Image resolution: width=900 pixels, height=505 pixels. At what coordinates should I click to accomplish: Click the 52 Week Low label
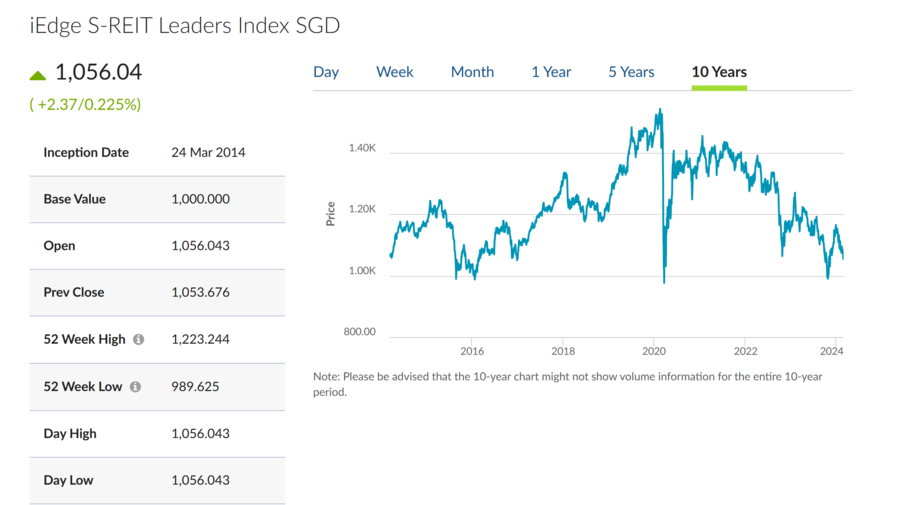pos(83,387)
